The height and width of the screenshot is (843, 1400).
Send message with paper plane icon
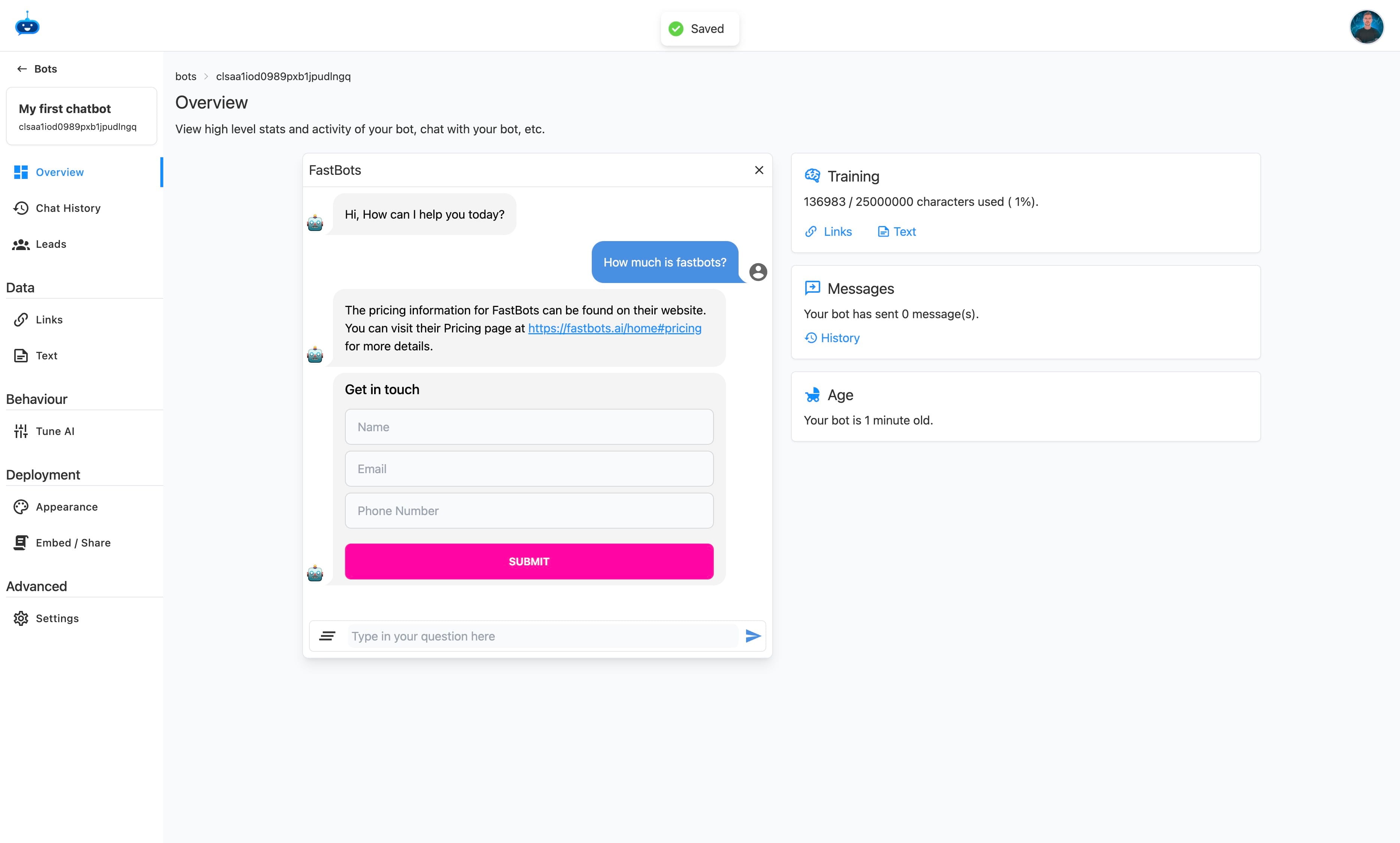753,636
